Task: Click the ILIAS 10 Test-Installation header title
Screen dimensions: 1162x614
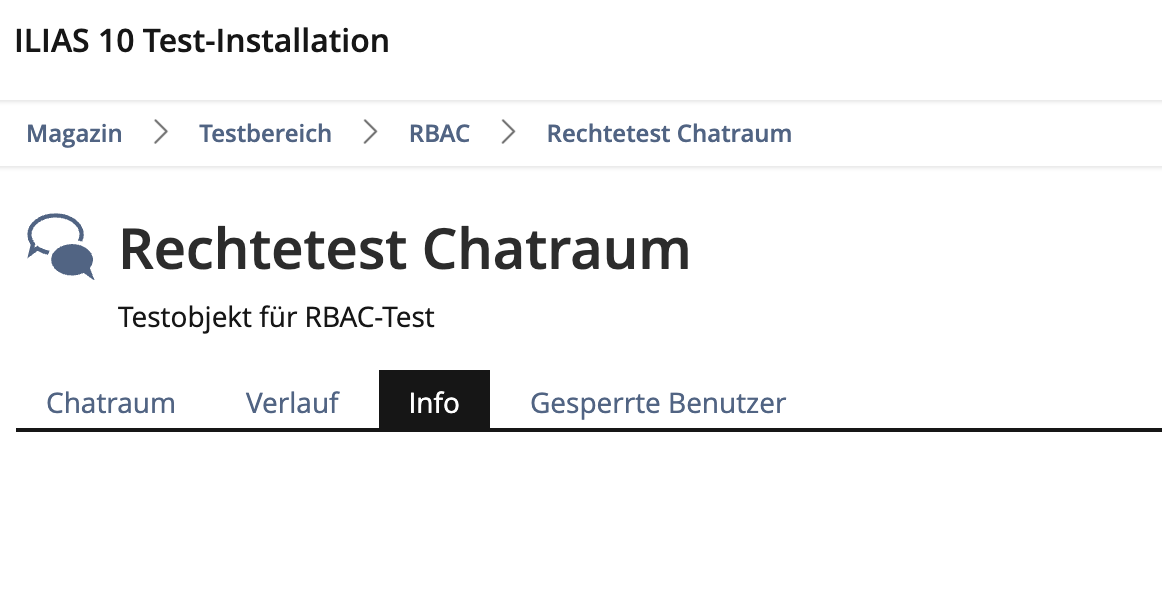Action: 202,42
